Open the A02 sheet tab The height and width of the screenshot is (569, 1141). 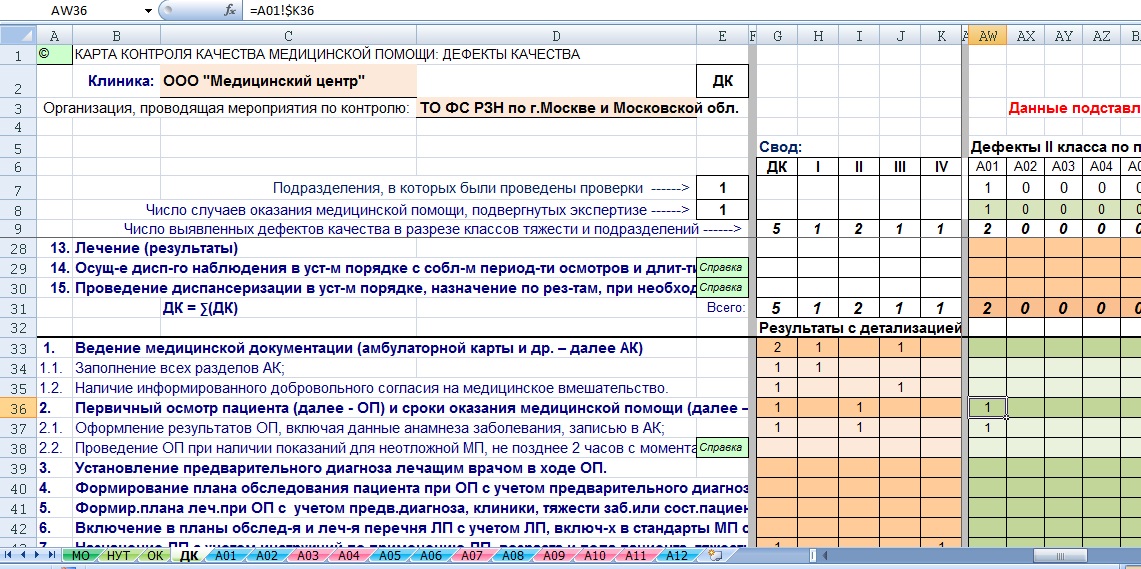(x=266, y=556)
